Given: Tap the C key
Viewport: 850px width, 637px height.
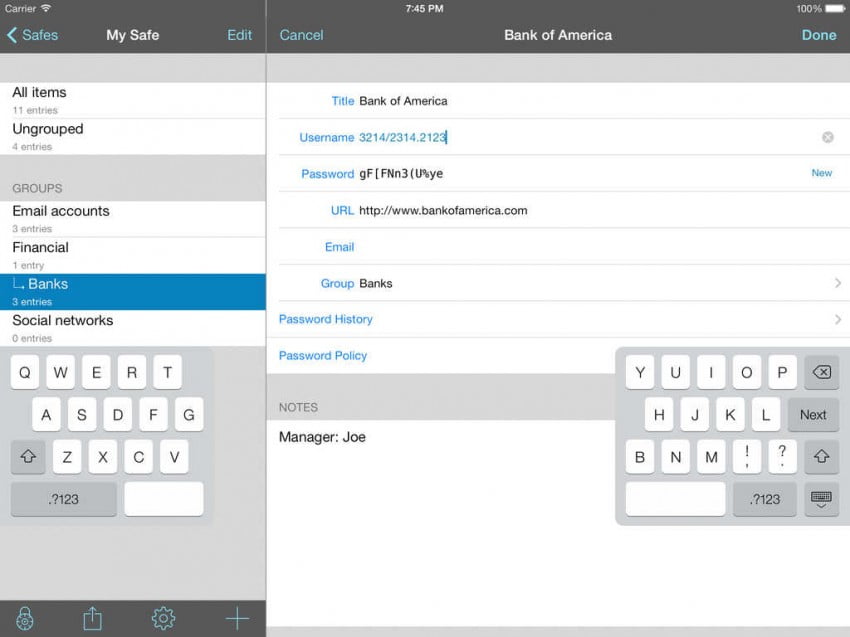Looking at the screenshot, I should [x=139, y=456].
